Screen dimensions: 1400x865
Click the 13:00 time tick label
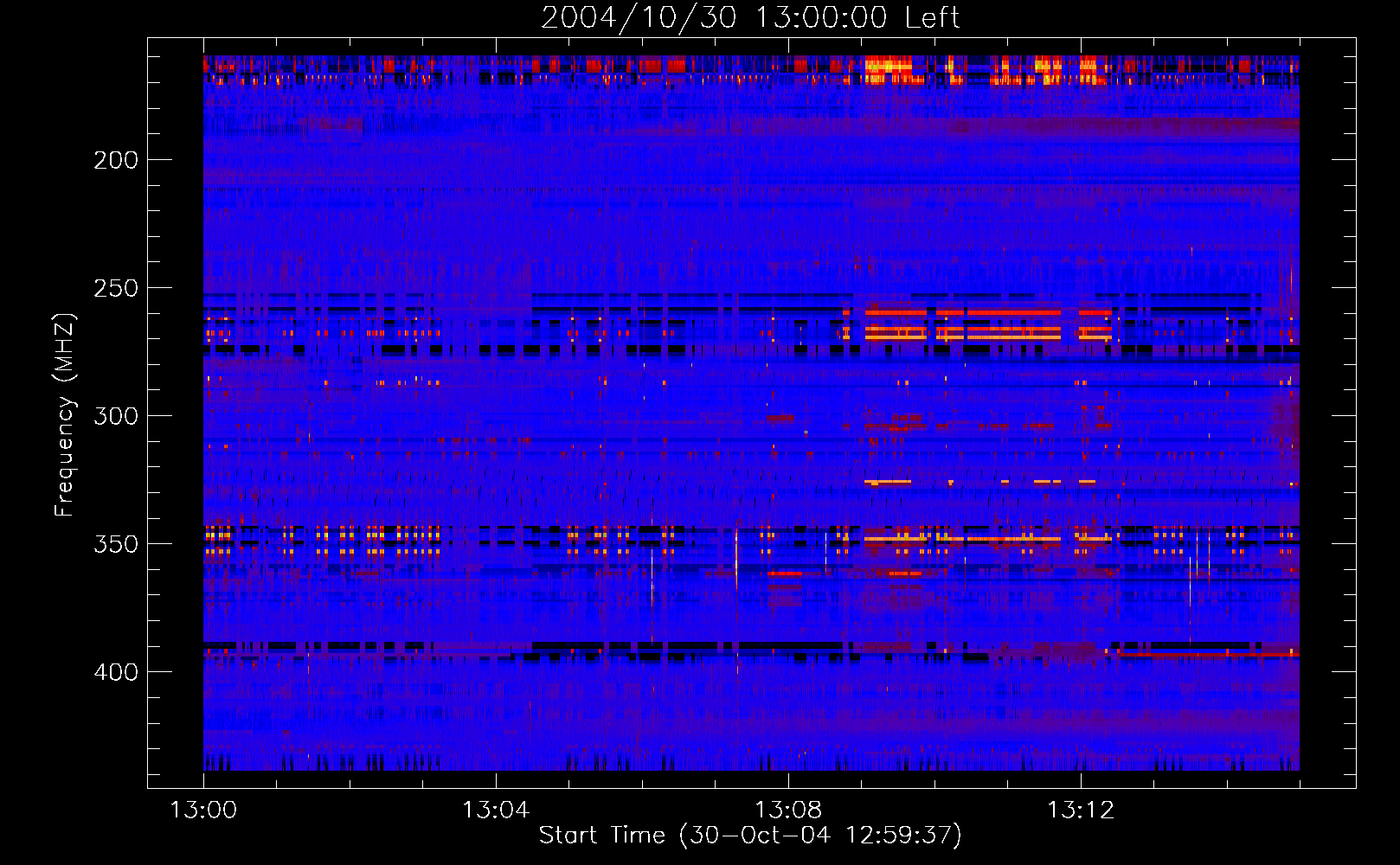tap(203, 811)
